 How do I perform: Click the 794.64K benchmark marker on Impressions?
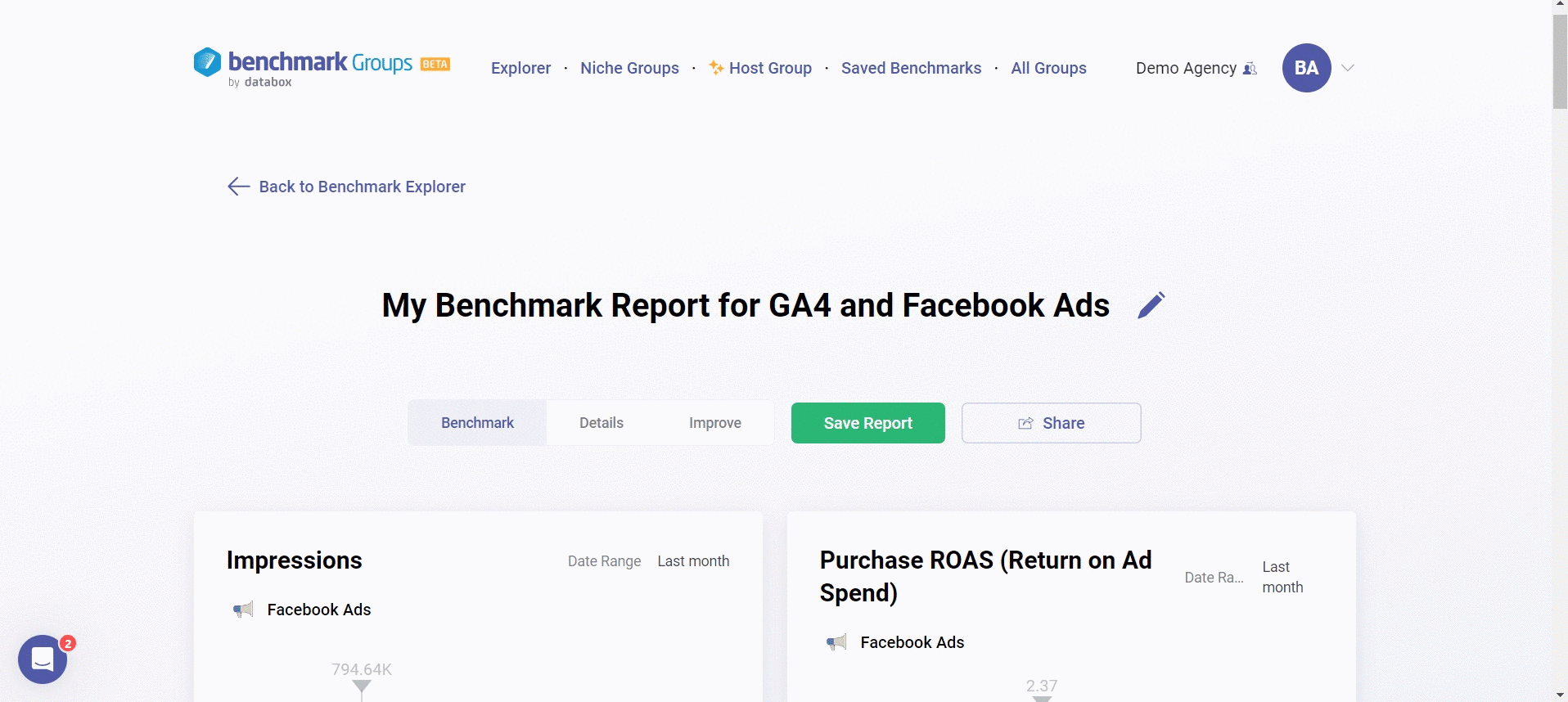click(362, 686)
